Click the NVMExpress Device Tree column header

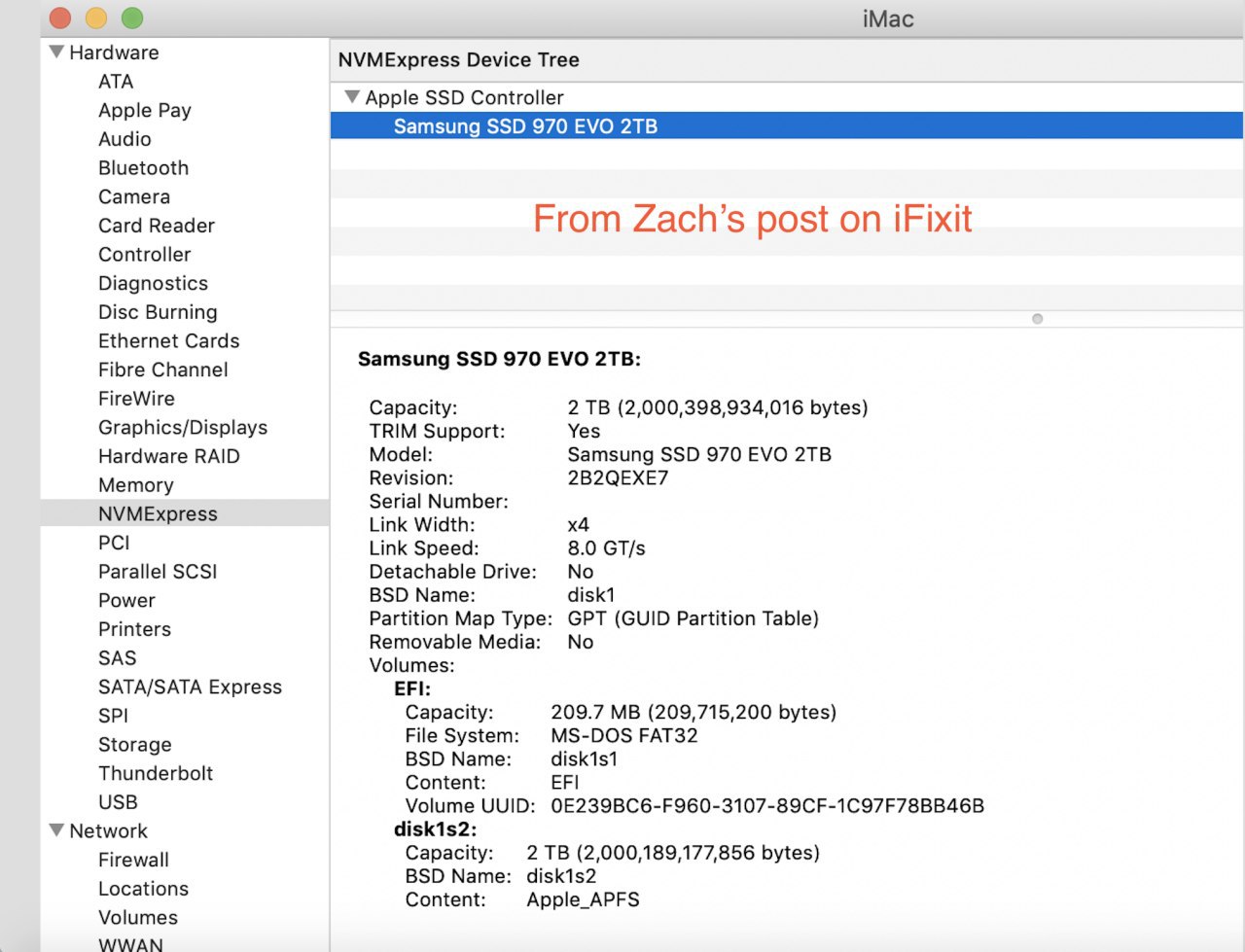pyautogui.click(x=458, y=59)
